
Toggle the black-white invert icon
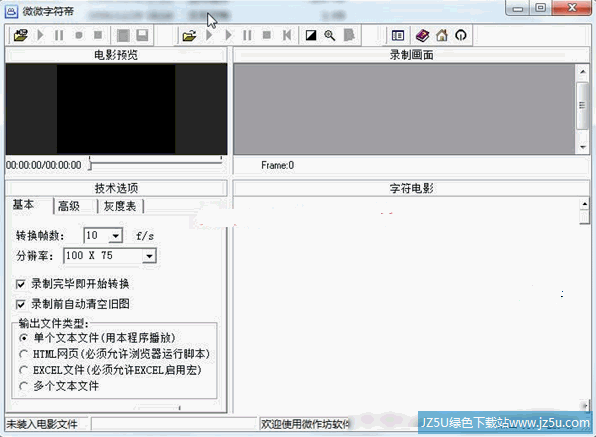point(311,35)
